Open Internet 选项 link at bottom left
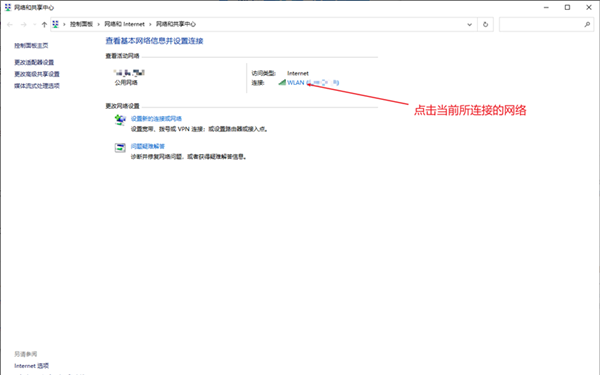The image size is (603, 375). (x=32, y=366)
